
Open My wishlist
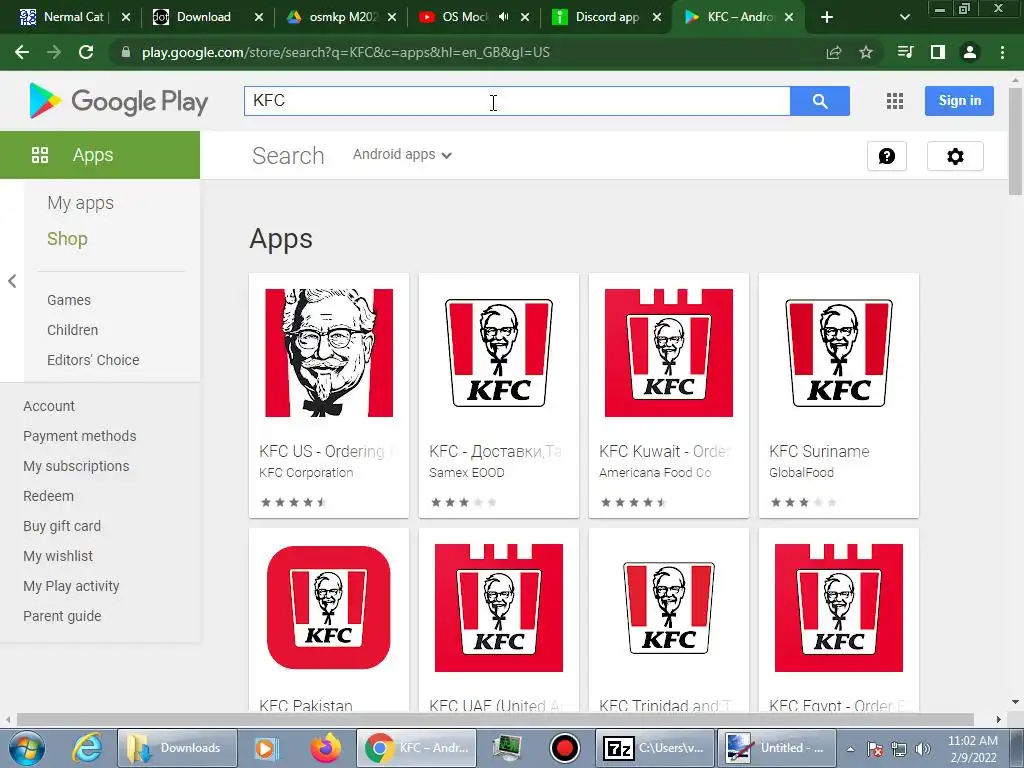[x=58, y=556]
